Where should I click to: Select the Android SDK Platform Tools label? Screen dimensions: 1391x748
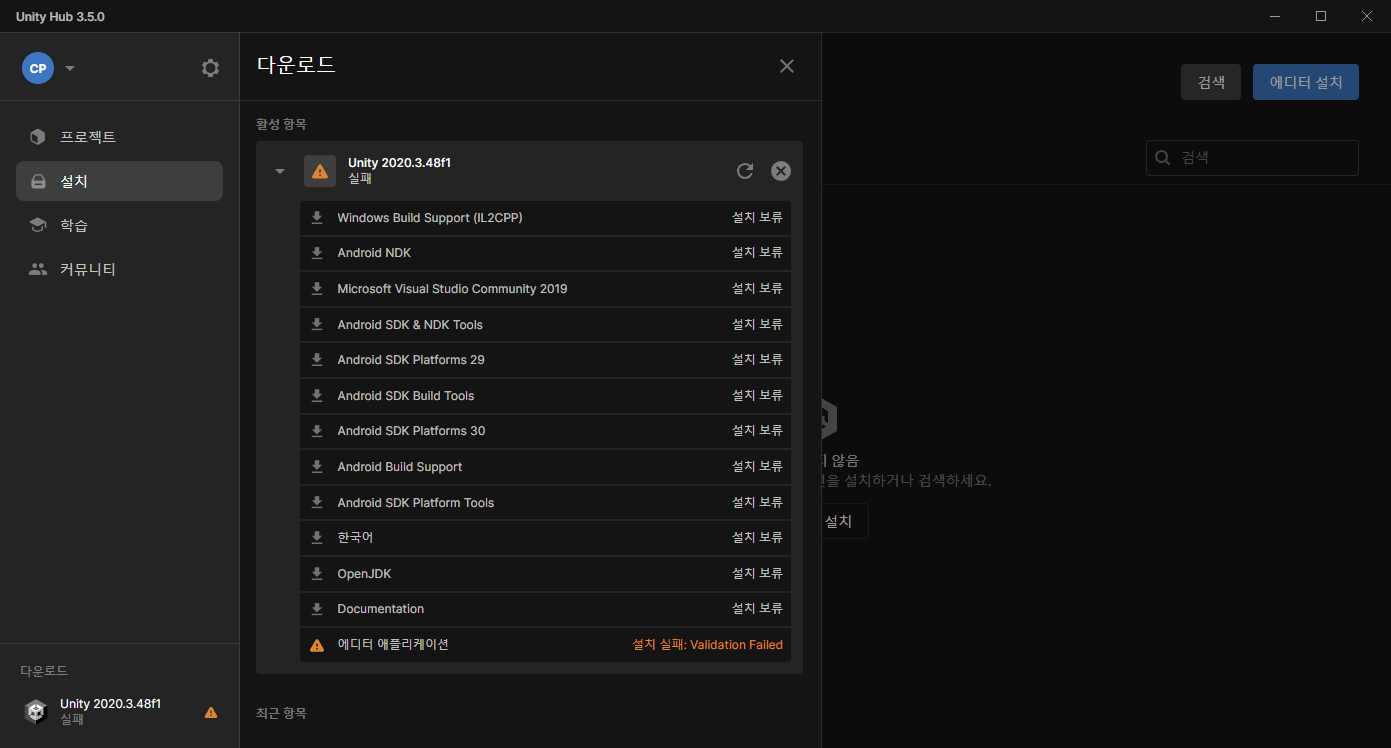click(x=416, y=503)
